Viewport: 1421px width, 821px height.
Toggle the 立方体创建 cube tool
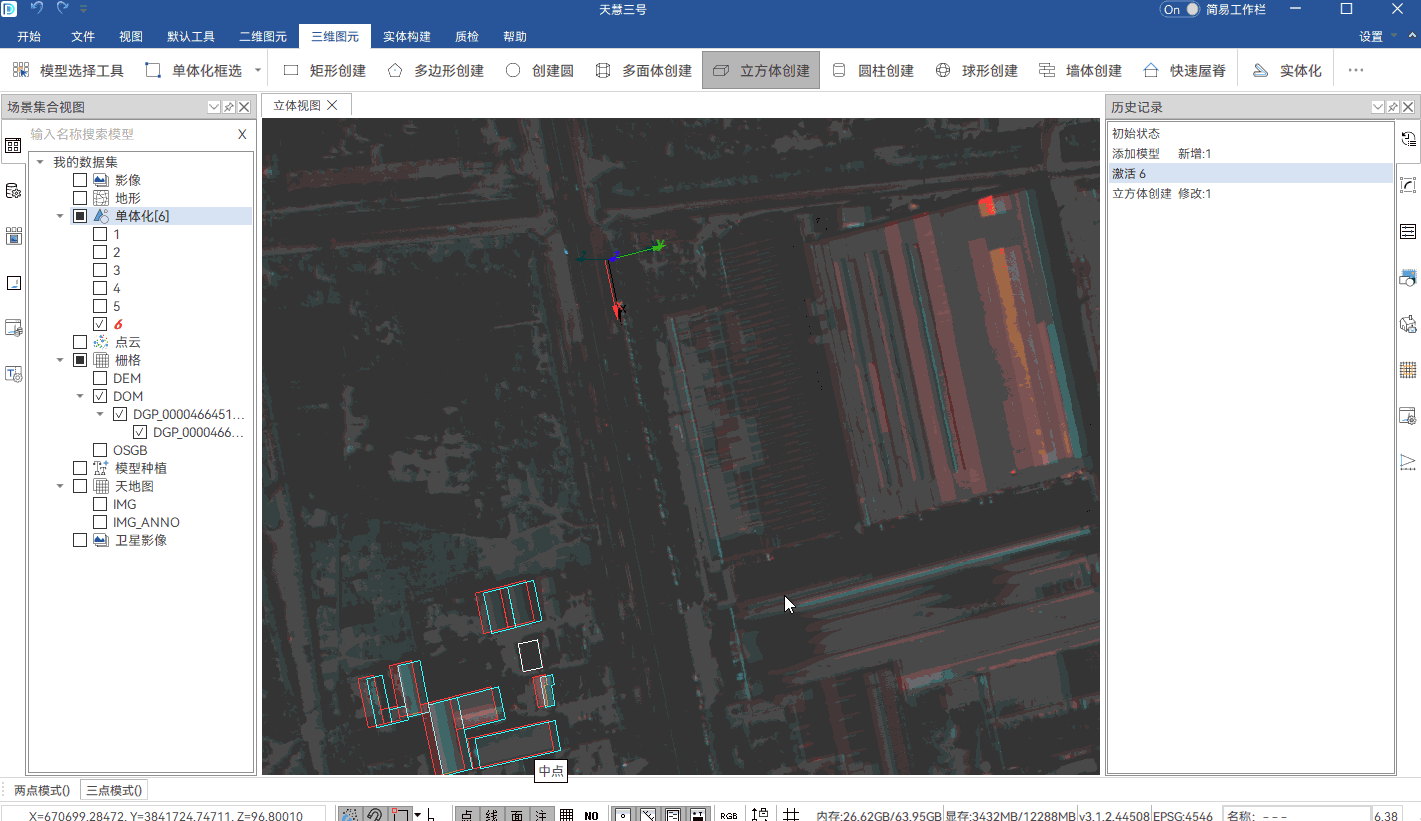tap(761, 71)
